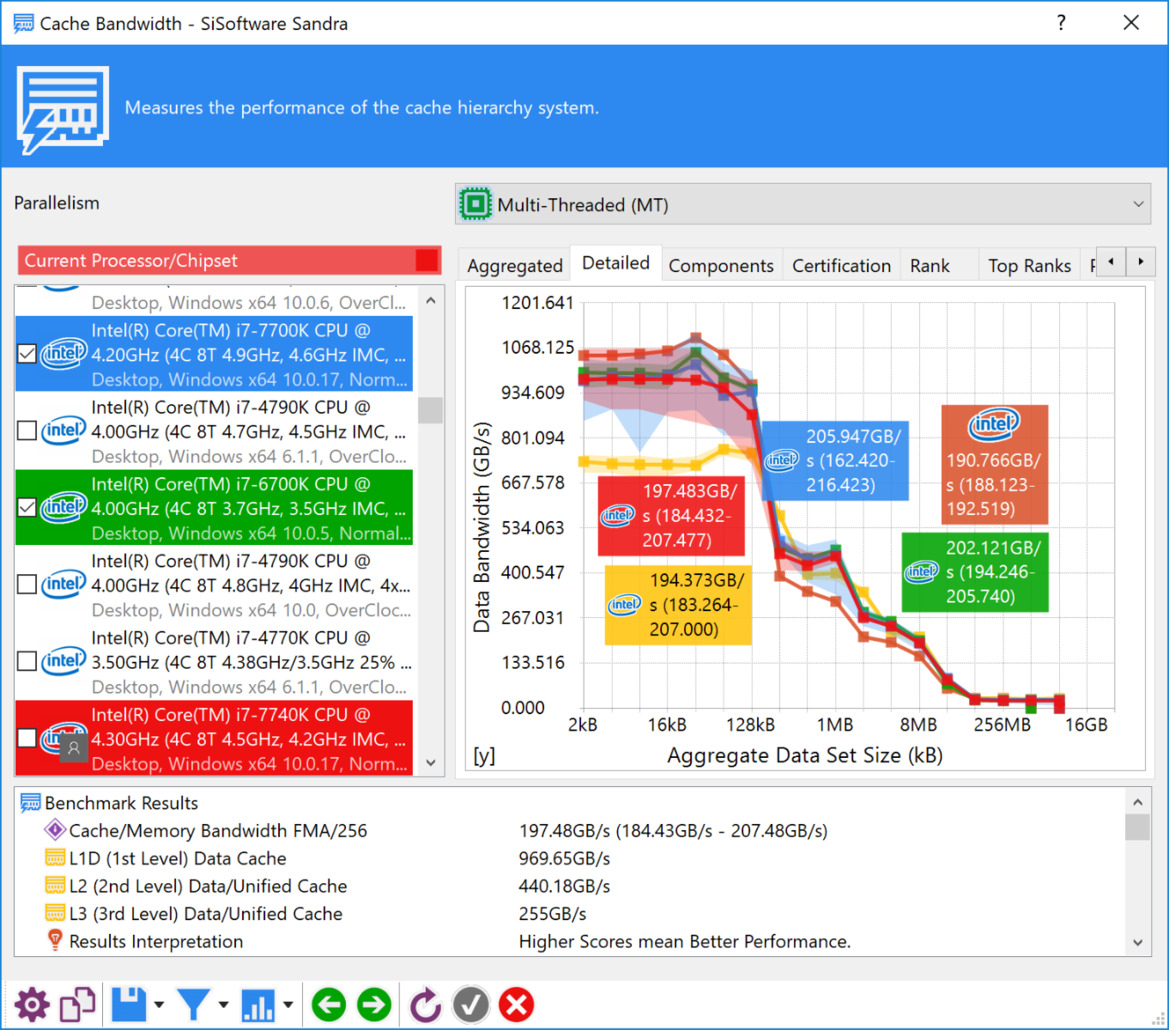
Task: Open the Certification tab
Action: [841, 265]
